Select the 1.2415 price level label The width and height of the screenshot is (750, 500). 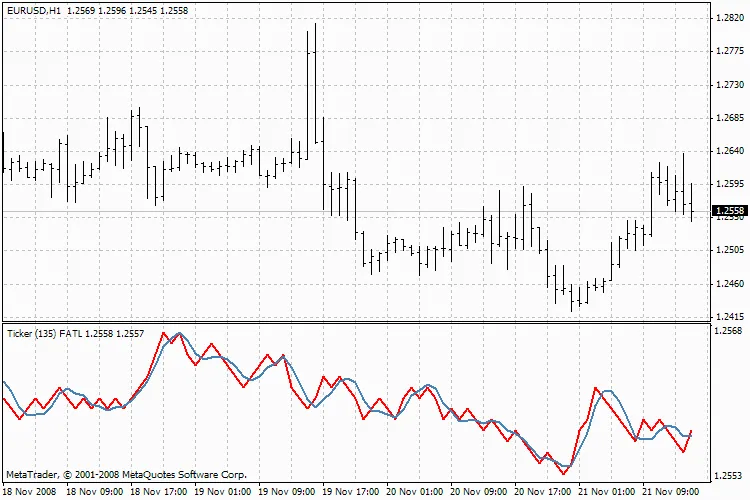click(x=730, y=316)
